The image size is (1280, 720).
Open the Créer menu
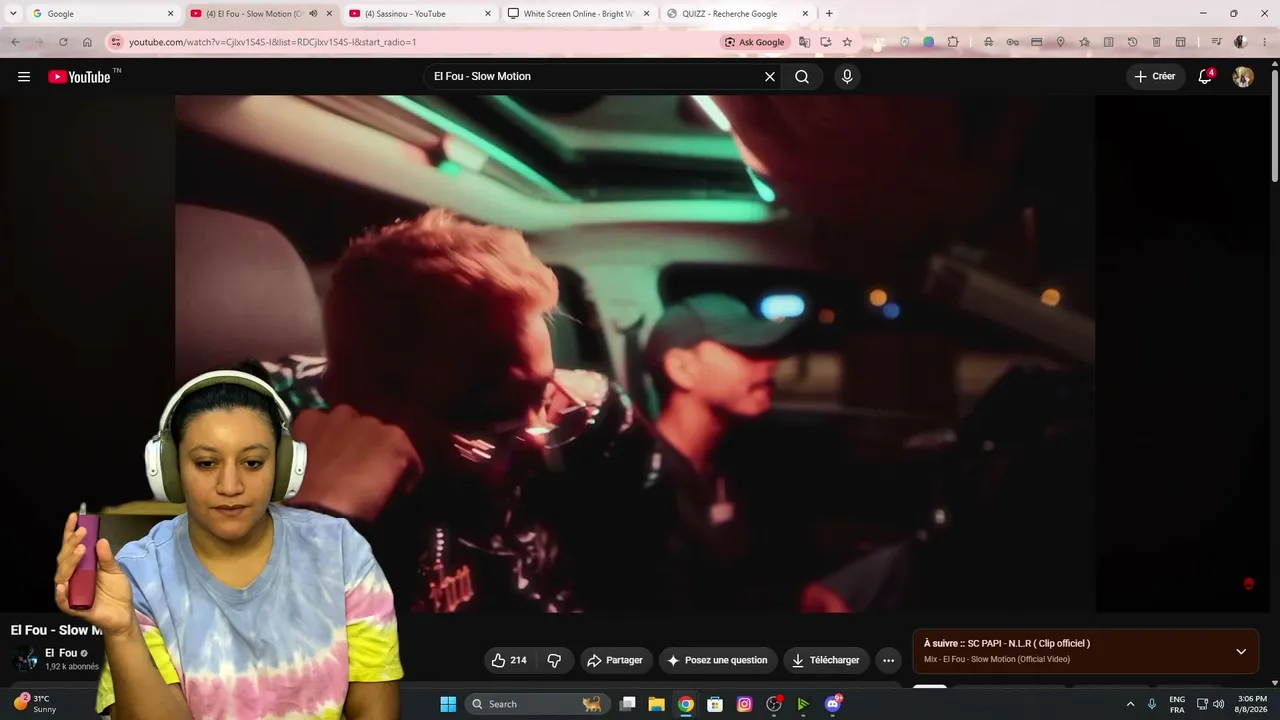pos(1155,77)
